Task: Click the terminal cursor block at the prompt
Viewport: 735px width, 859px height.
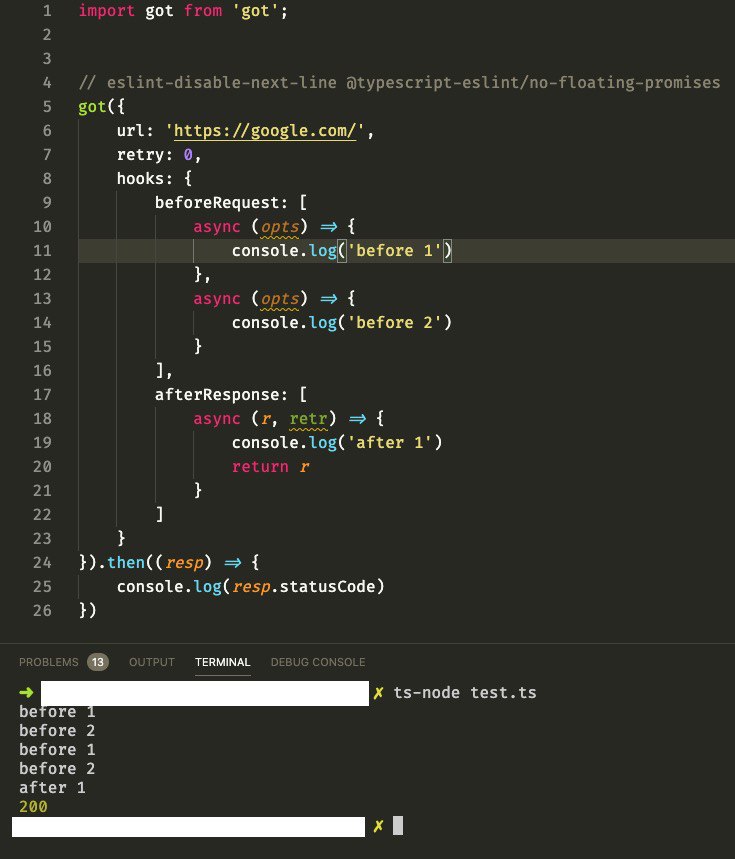Action: (398, 826)
